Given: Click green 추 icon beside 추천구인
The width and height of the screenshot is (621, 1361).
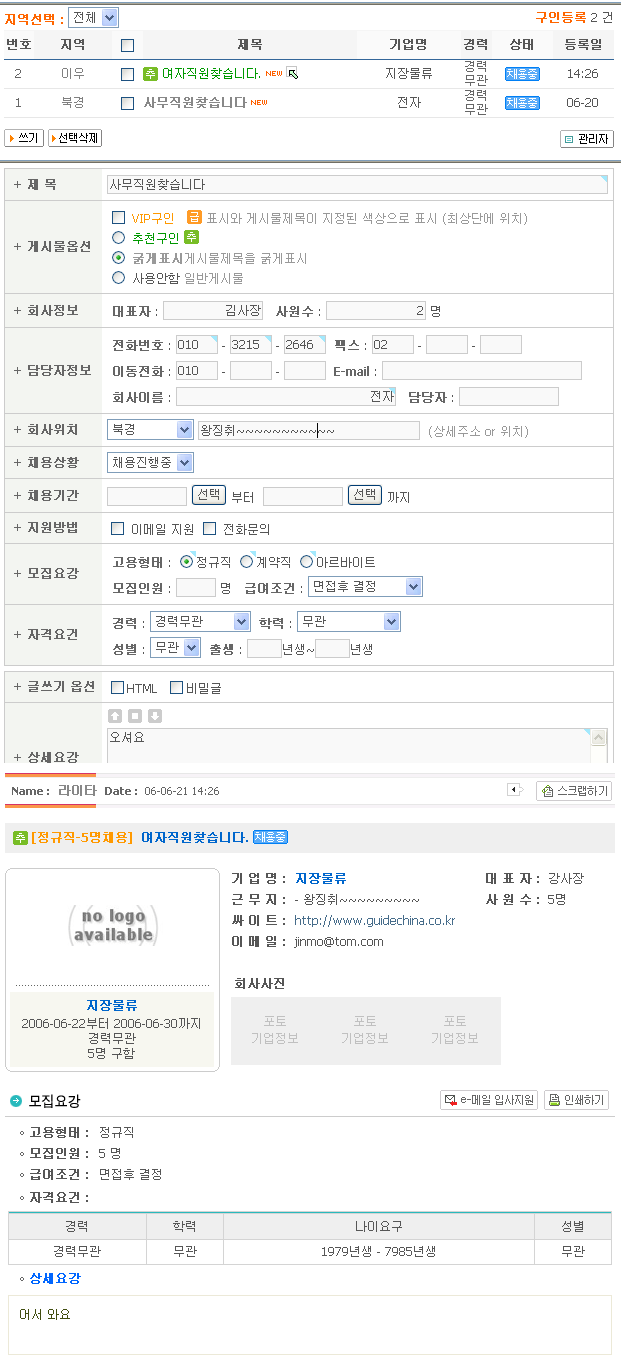Looking at the screenshot, I should tap(192, 238).
